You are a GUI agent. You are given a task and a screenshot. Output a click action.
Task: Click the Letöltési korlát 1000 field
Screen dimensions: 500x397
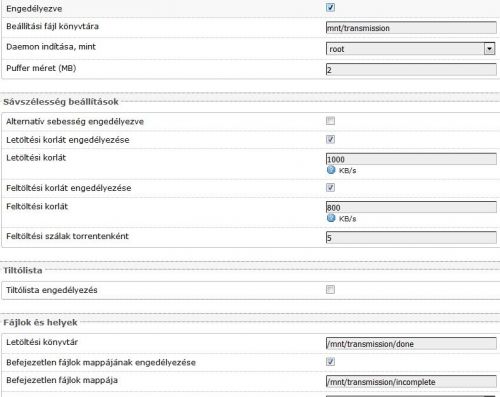click(x=411, y=159)
